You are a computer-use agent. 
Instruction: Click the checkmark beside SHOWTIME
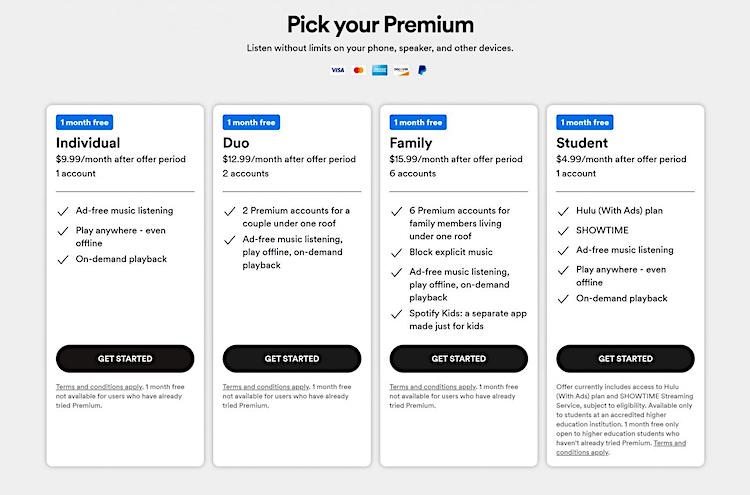tap(563, 231)
